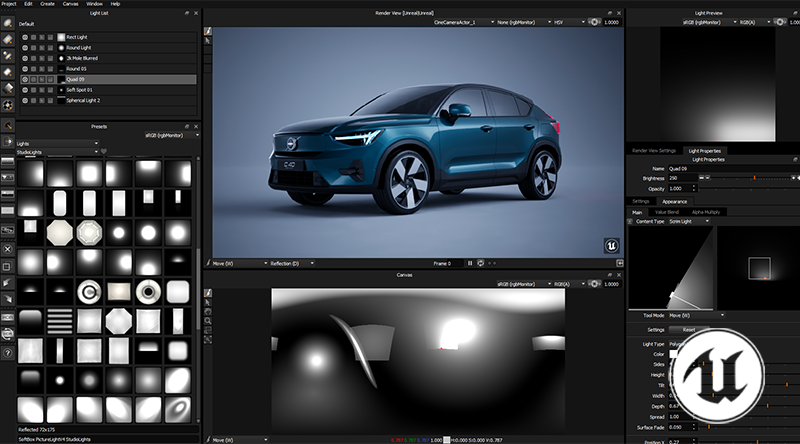This screenshot has height=444, width=800.
Task: Pause the Render View at Frame 0
Action: point(470,263)
